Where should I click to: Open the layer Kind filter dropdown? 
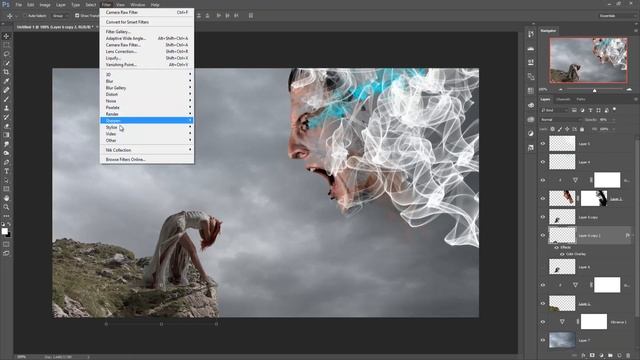click(553, 110)
